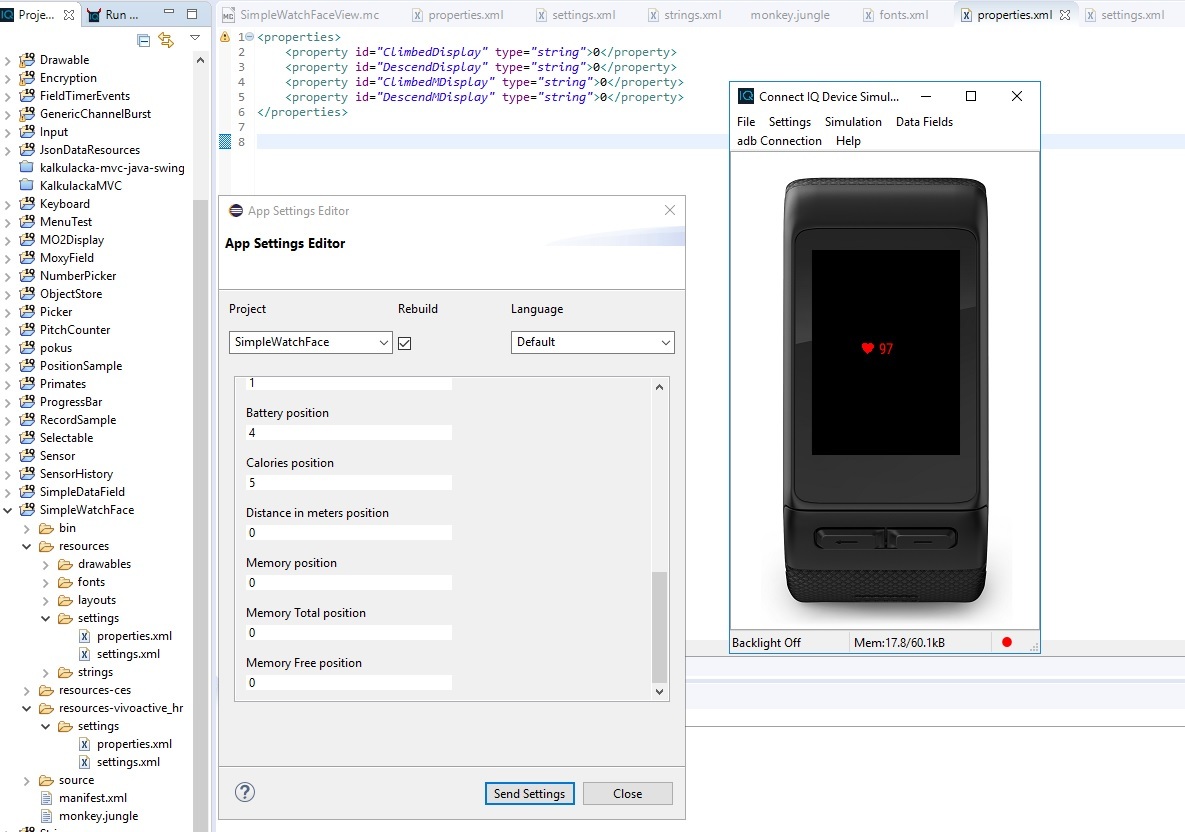Click the settings list scroll down arrow
1185x832 pixels.
(x=659, y=691)
